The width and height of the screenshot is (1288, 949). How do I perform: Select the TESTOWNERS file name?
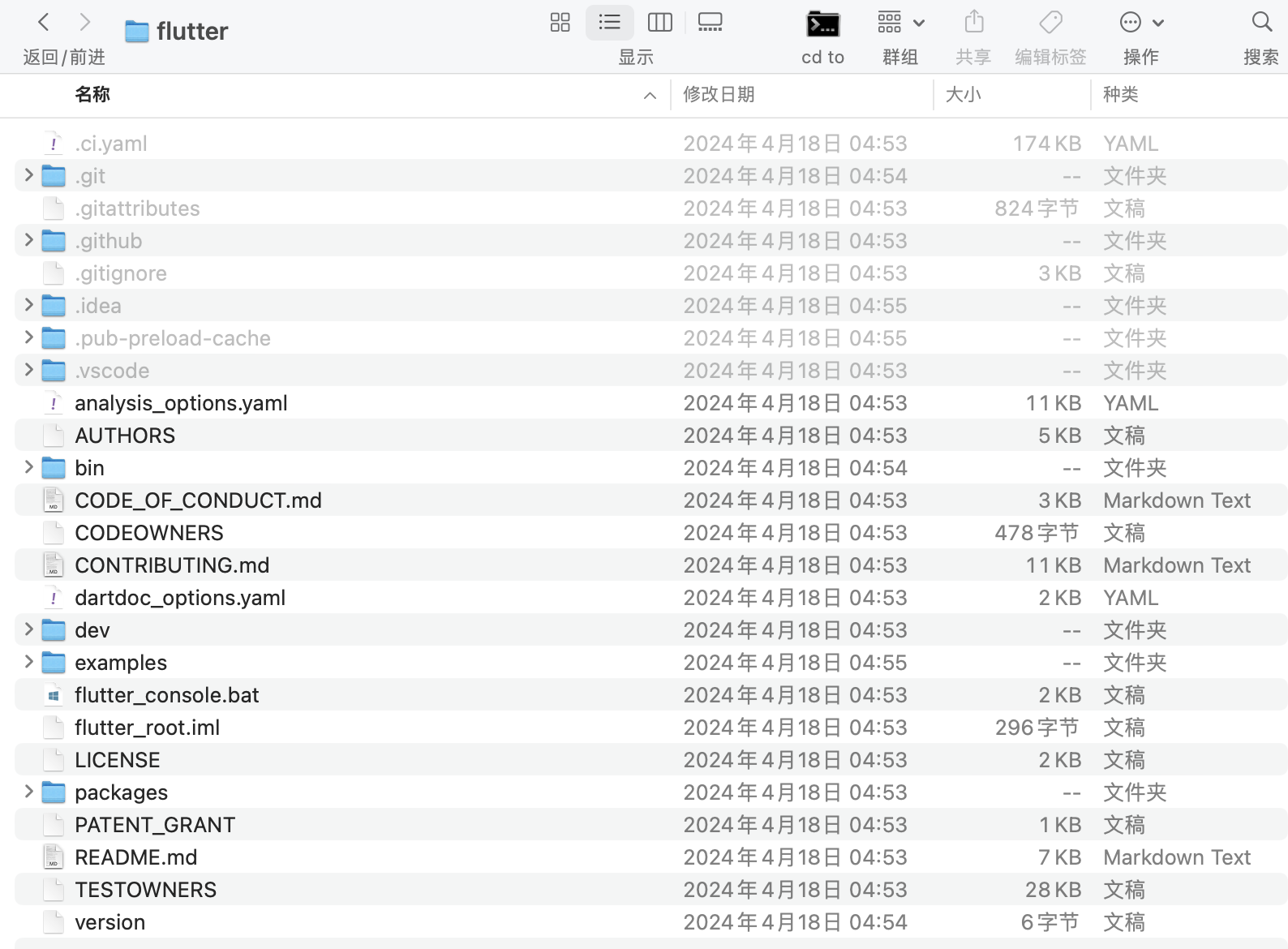point(146,890)
